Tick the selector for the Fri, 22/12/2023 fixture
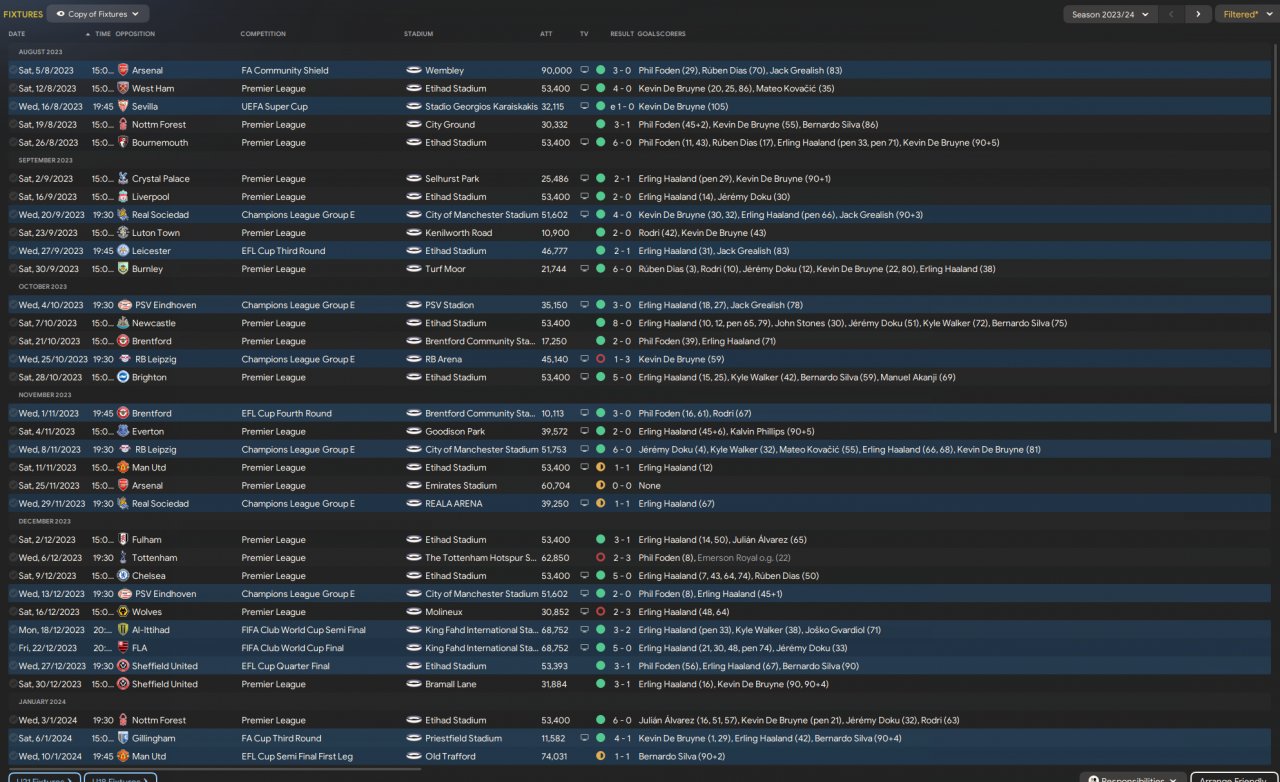The image size is (1280, 782). tap(13, 648)
